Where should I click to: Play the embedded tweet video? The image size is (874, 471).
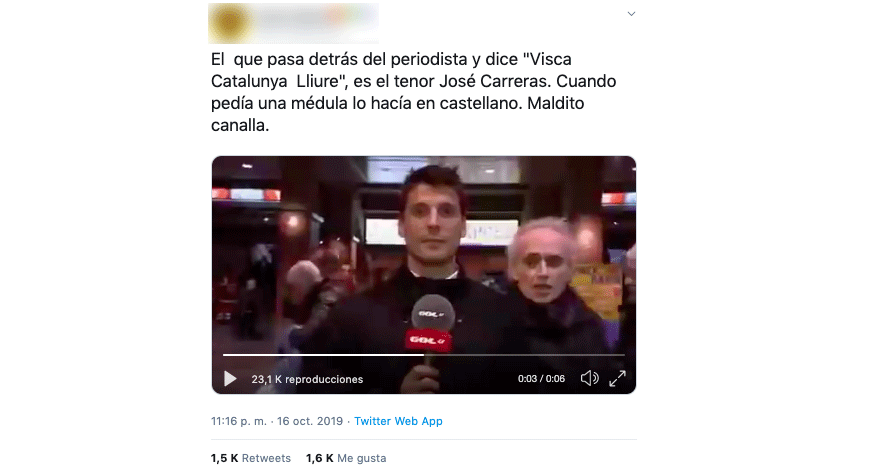(x=230, y=379)
